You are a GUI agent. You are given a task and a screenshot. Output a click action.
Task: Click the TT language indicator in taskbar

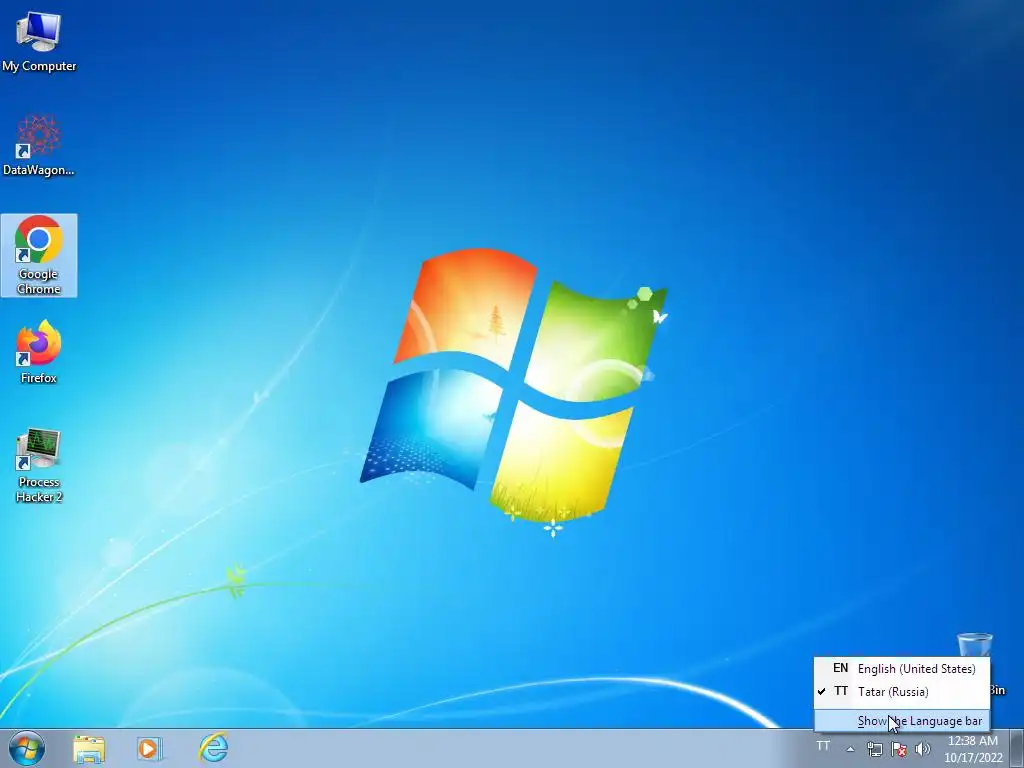(823, 746)
